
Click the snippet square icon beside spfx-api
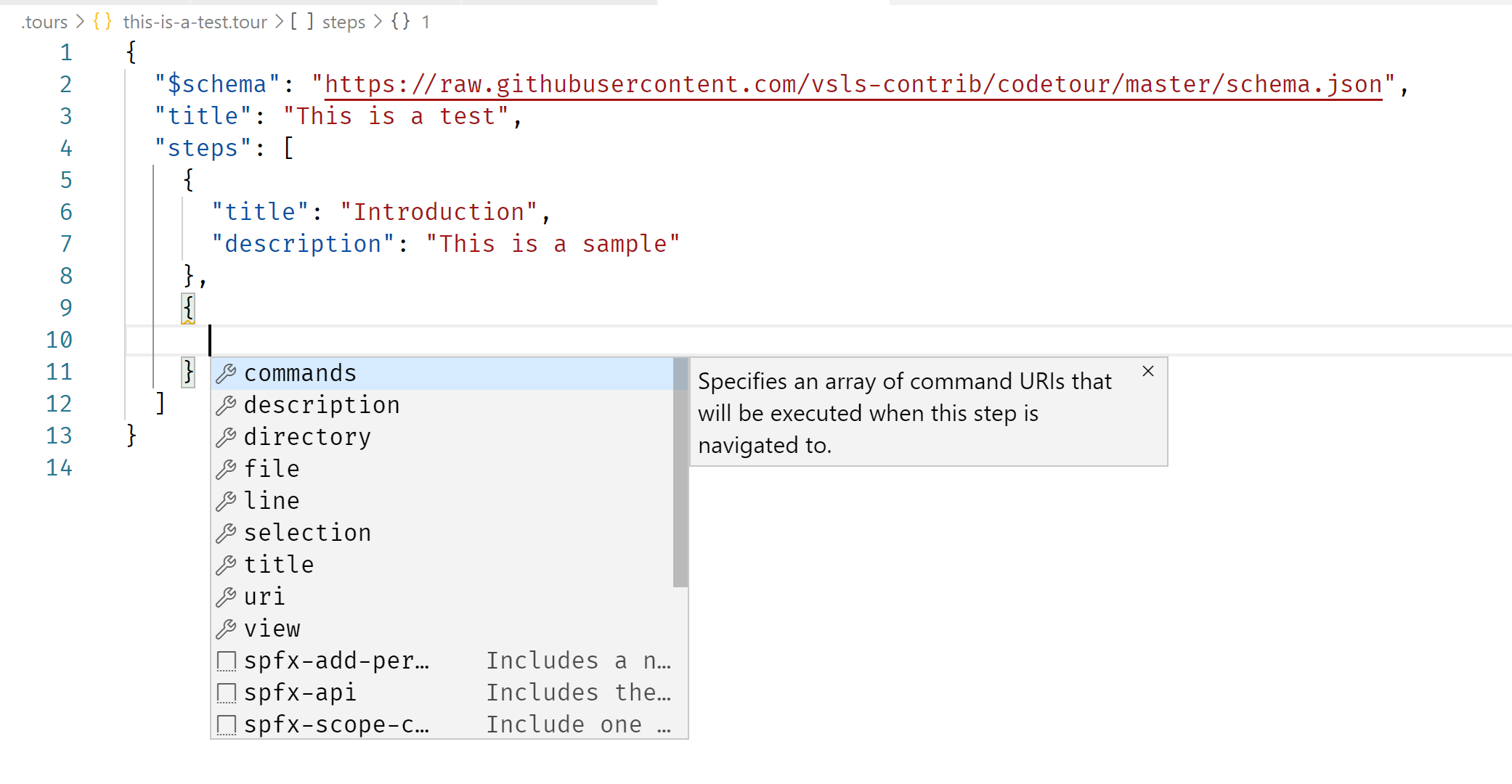pyautogui.click(x=226, y=693)
